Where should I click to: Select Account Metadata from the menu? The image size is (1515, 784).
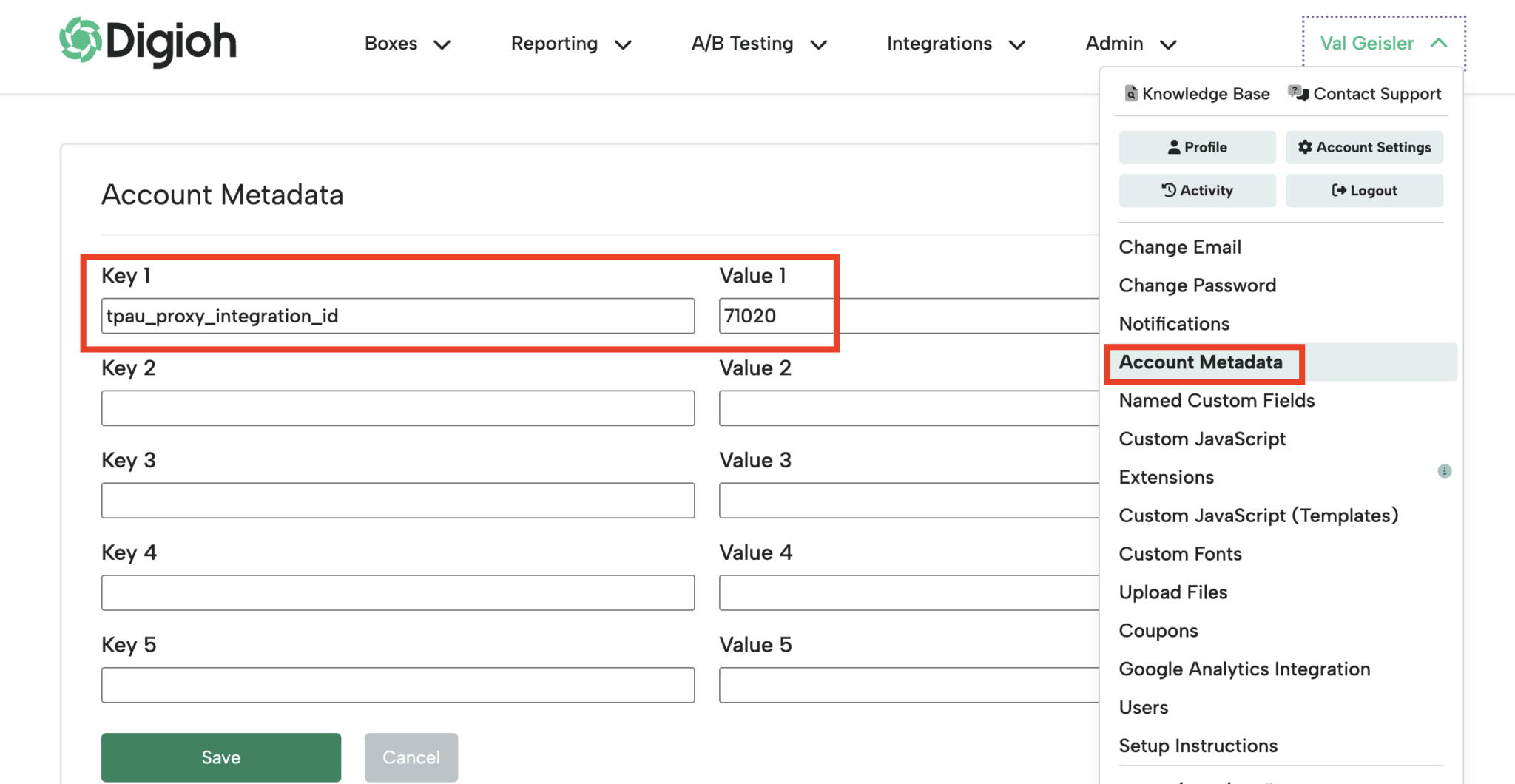tap(1201, 362)
